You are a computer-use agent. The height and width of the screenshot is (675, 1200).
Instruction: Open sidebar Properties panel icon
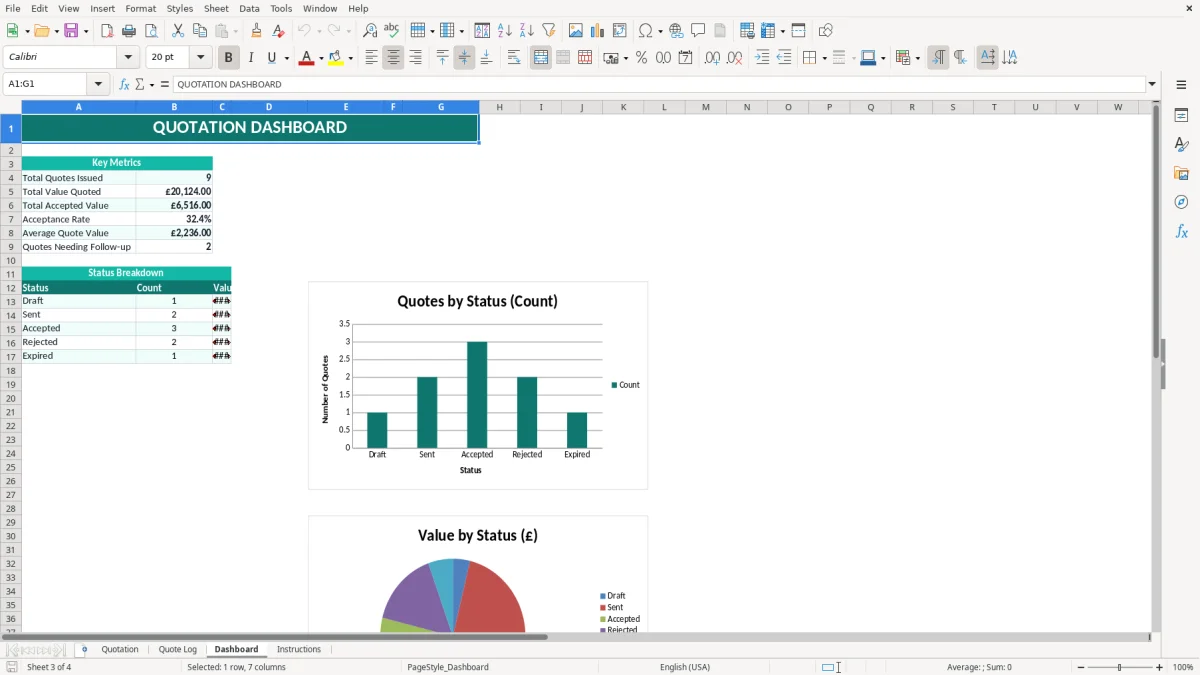pos(1181,115)
